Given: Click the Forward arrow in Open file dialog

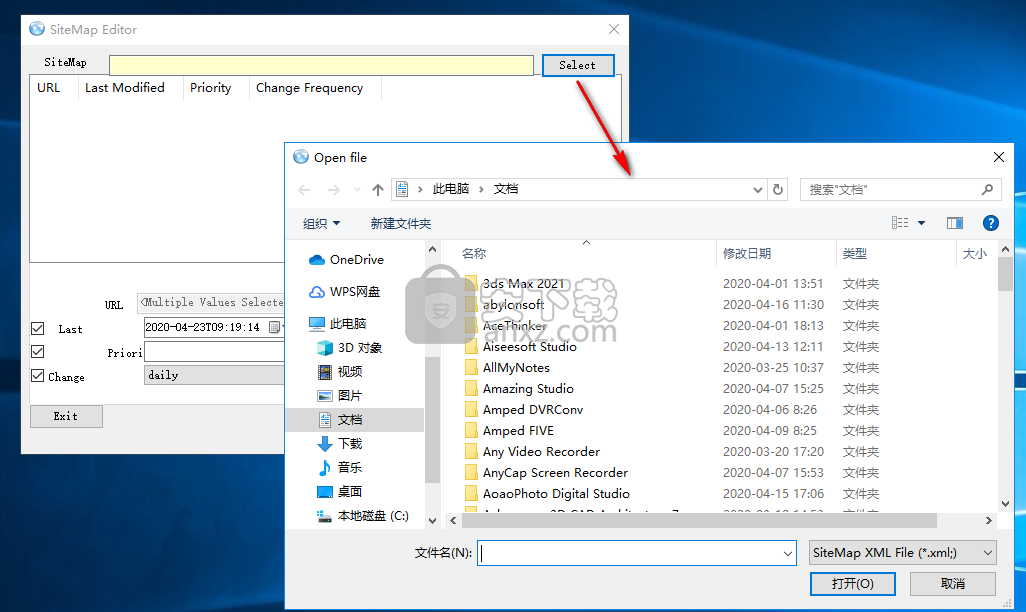Looking at the screenshot, I should click(334, 190).
